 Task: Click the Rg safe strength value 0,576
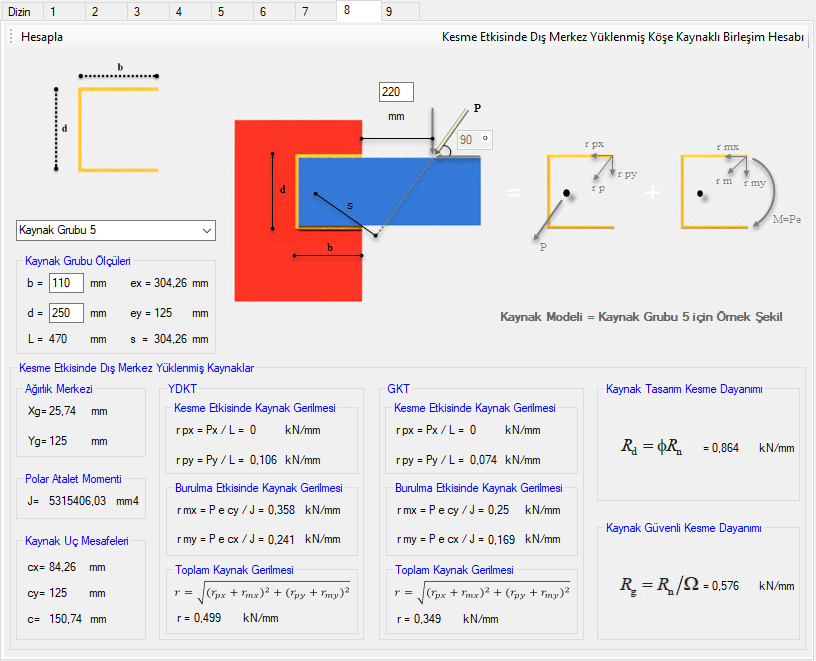click(725, 586)
